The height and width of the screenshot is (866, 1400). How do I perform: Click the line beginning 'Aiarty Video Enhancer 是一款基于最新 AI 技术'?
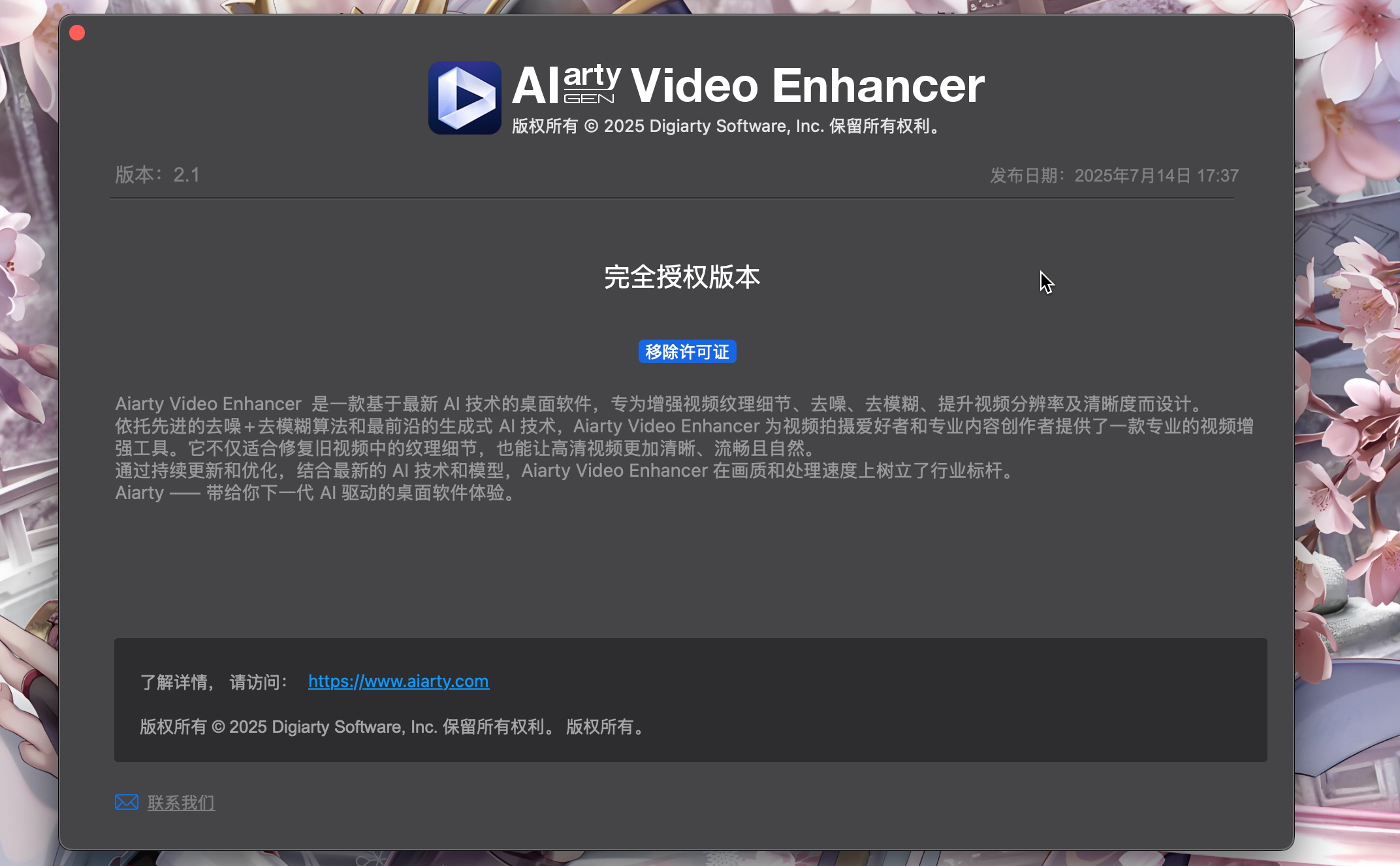tap(660, 404)
